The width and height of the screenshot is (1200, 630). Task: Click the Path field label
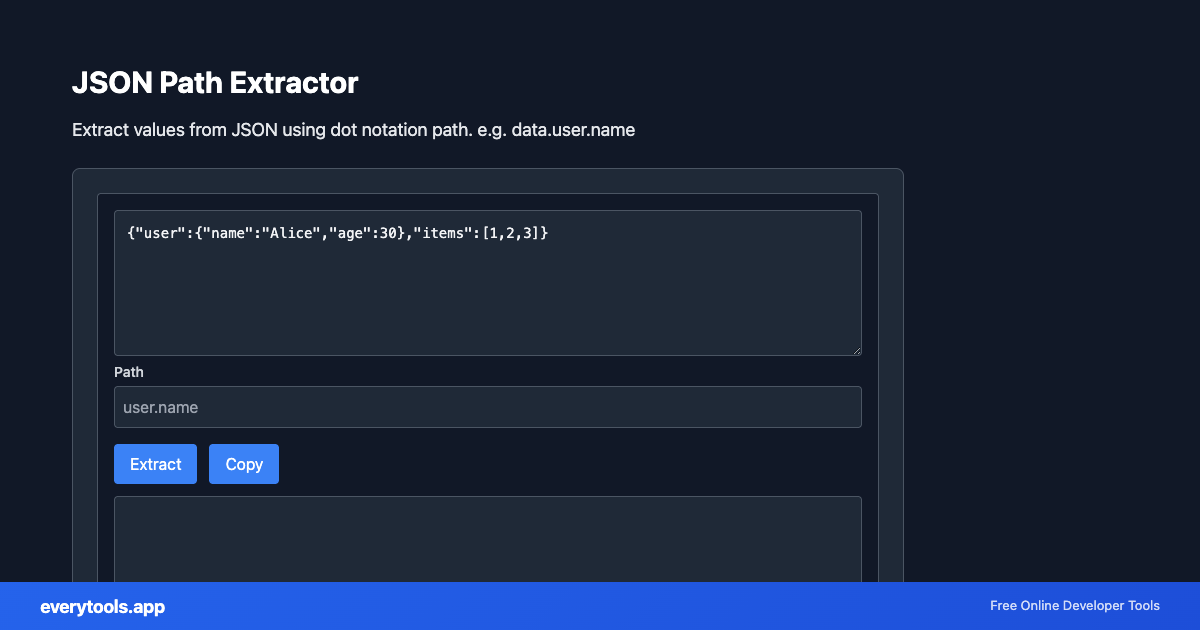(x=129, y=372)
